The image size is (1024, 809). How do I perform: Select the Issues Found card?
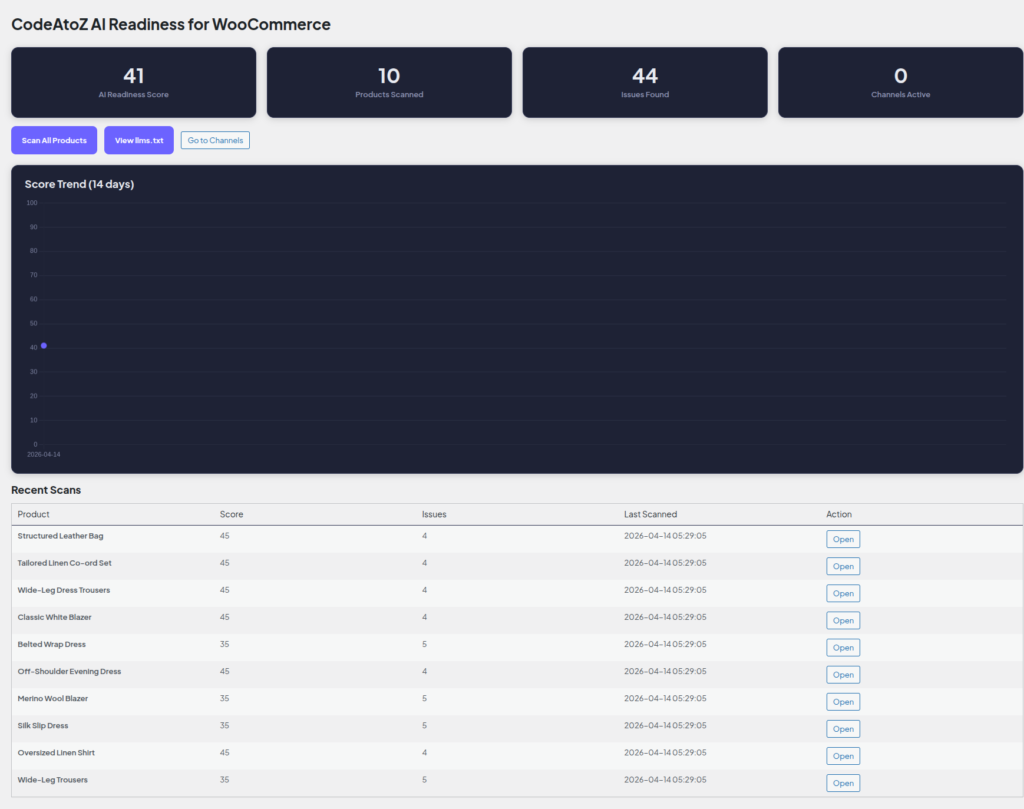pos(645,82)
